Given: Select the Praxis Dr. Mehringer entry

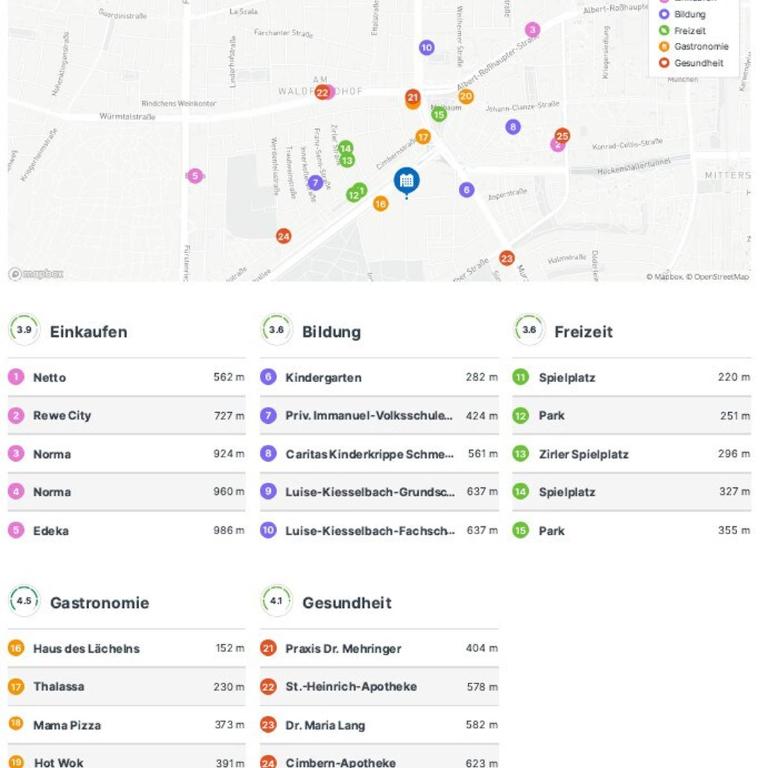Looking at the screenshot, I should (379, 648).
